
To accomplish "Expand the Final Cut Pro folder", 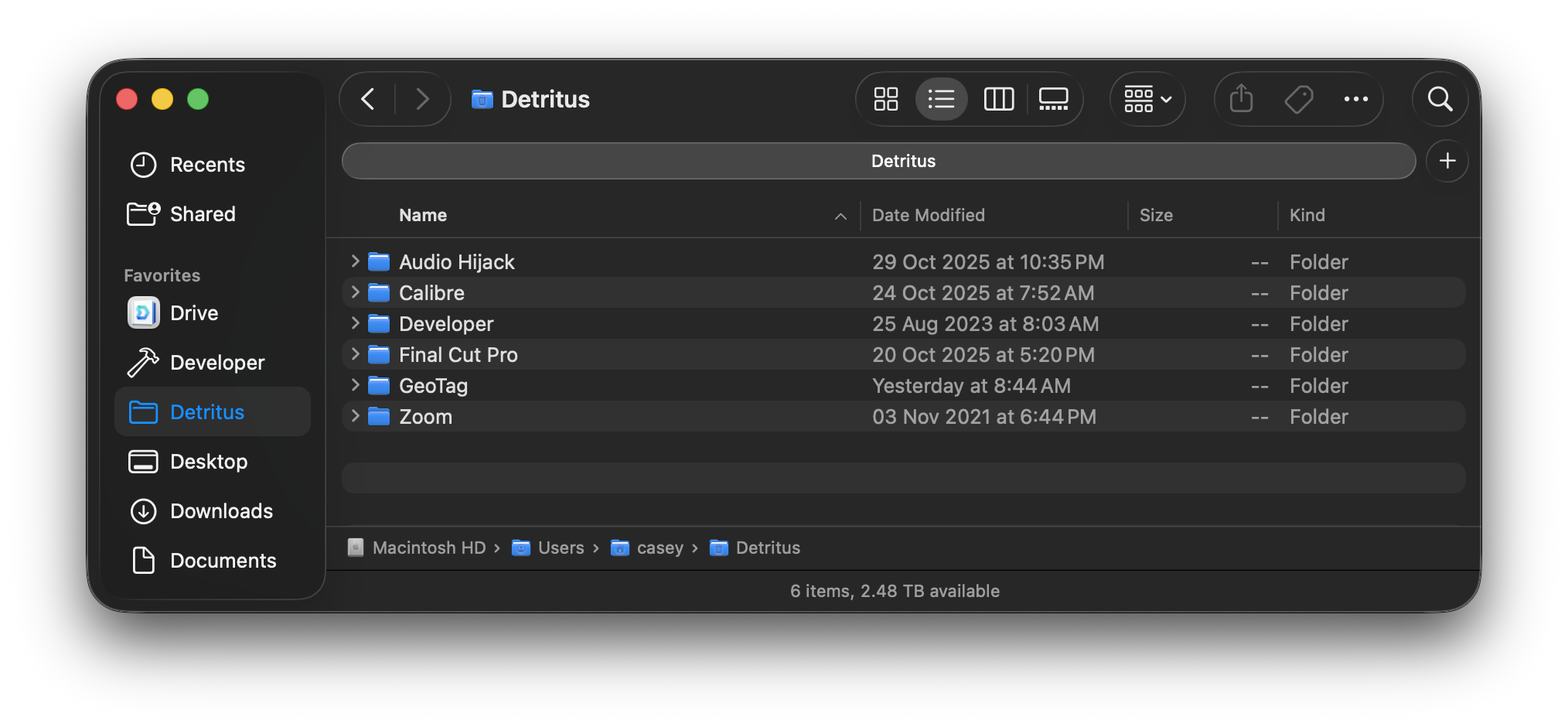I will (355, 354).
